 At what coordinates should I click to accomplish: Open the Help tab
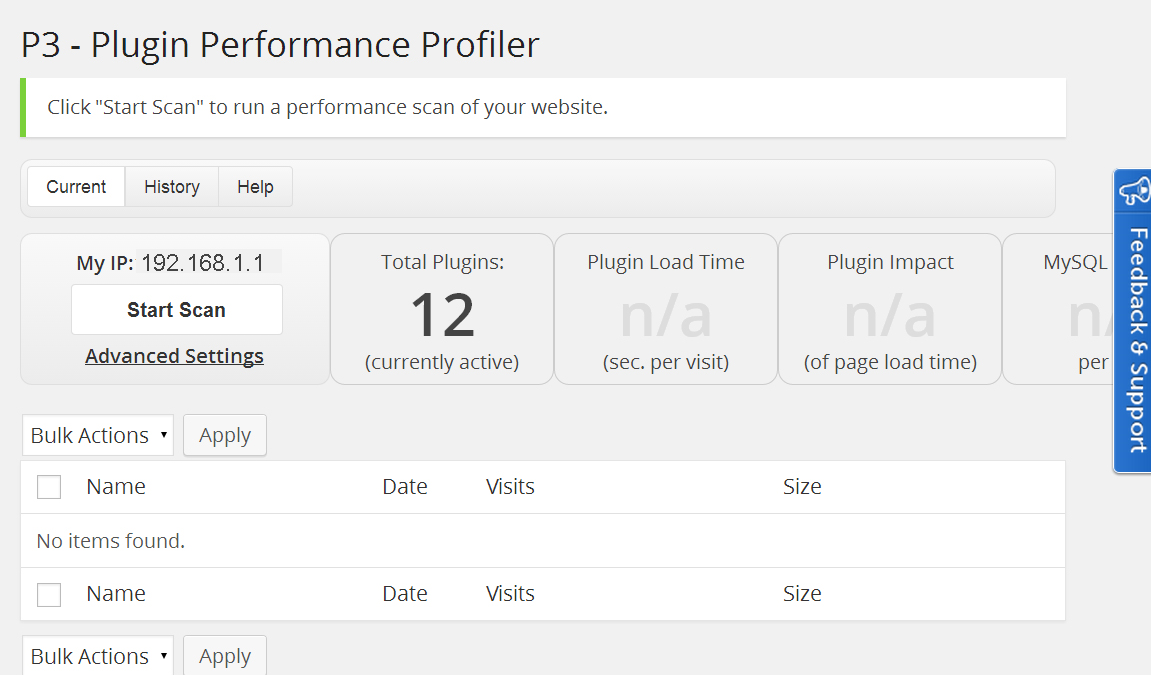(255, 186)
